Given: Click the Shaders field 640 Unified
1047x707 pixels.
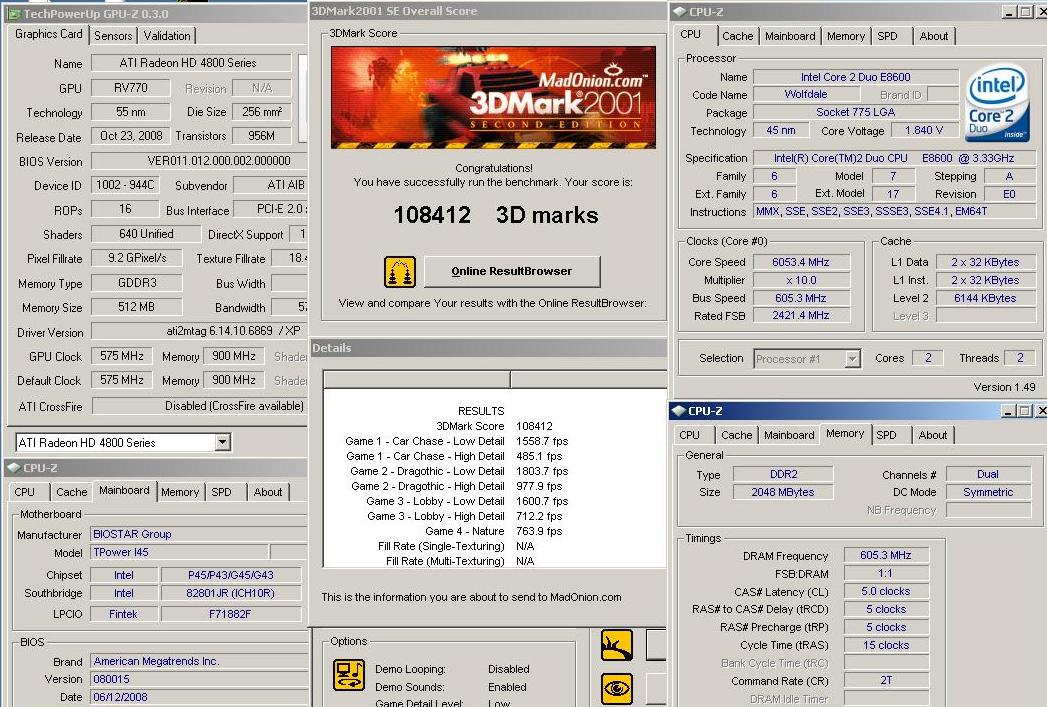Looking at the screenshot, I should point(146,234).
